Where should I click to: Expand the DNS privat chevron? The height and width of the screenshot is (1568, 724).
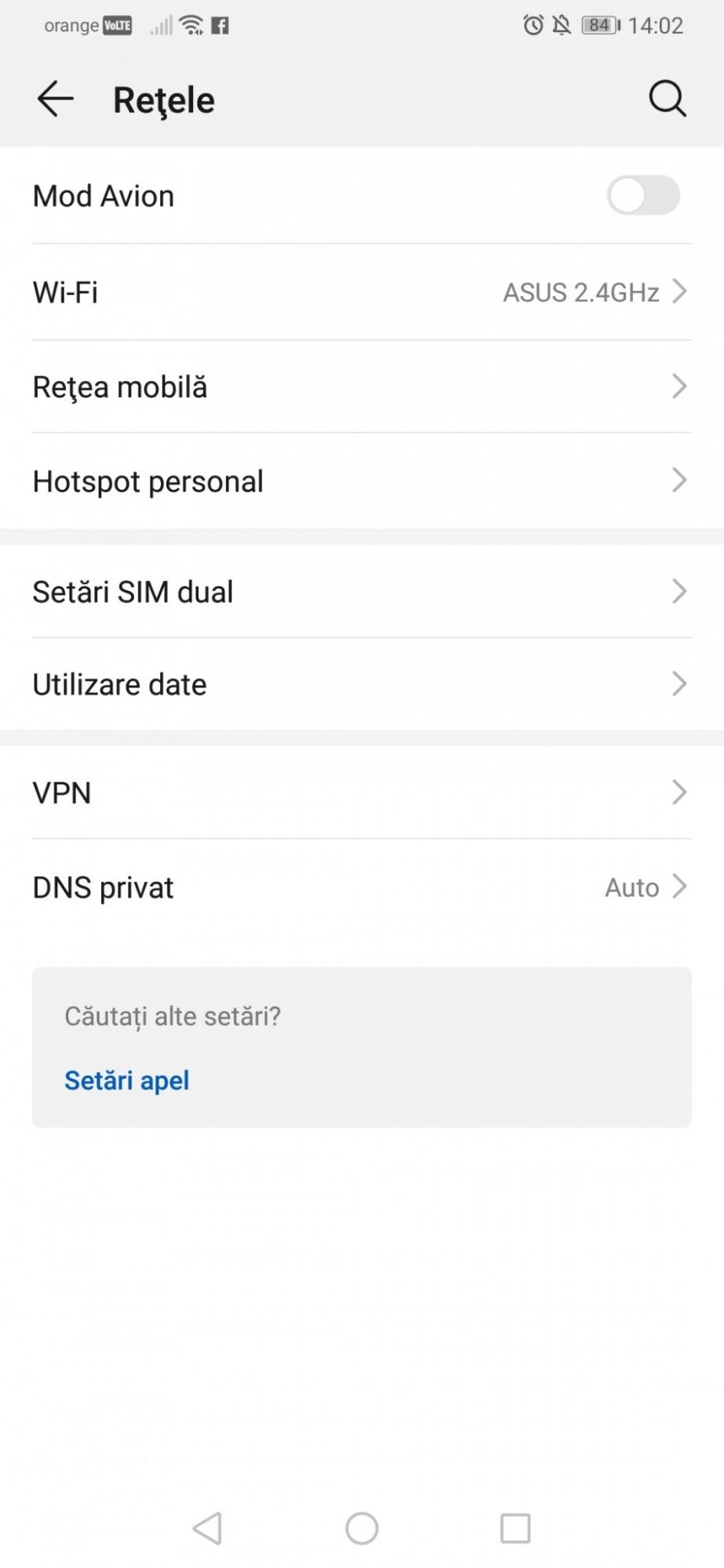point(679,887)
